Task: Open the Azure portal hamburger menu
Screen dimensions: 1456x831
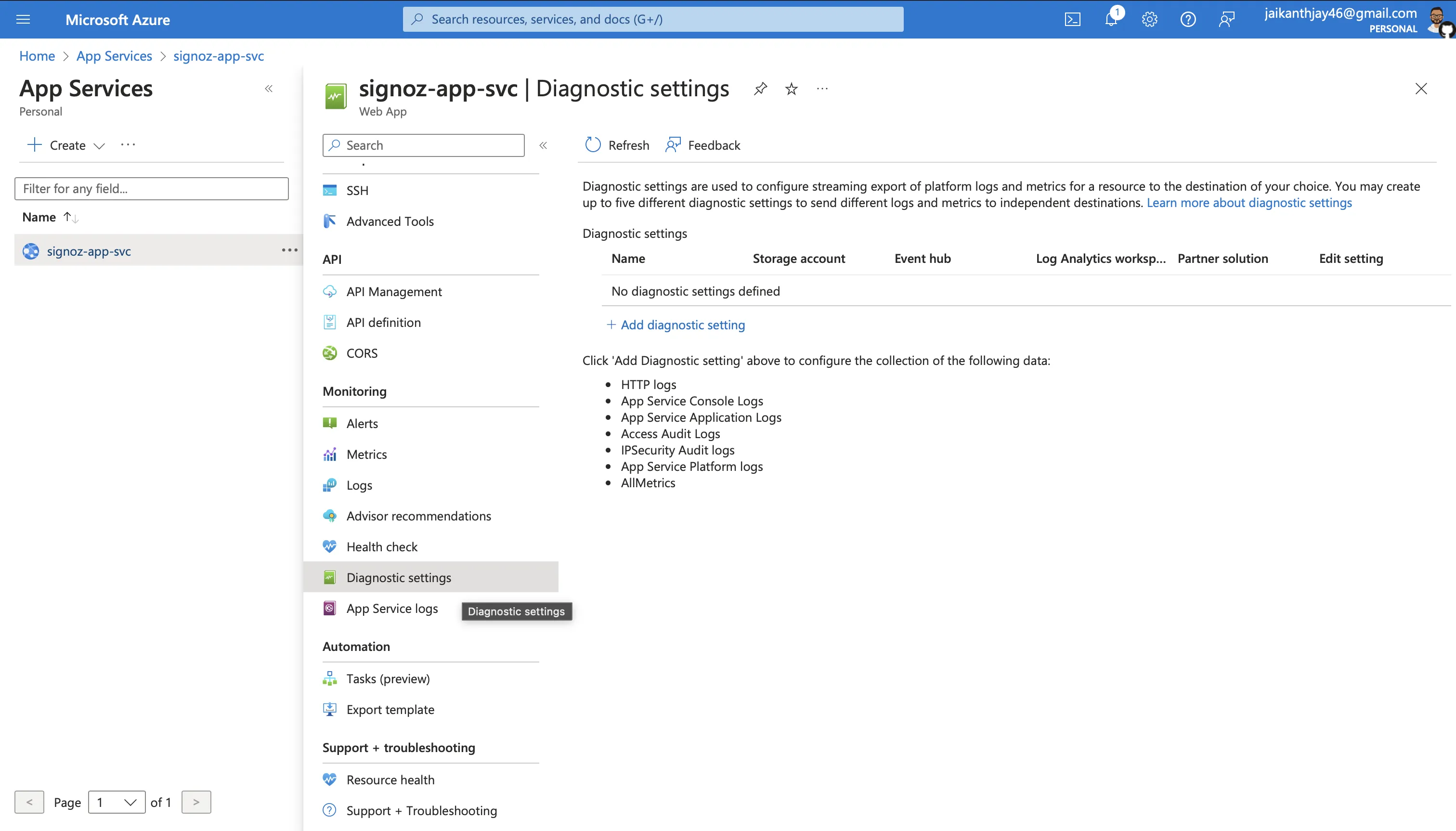Action: 23,19
